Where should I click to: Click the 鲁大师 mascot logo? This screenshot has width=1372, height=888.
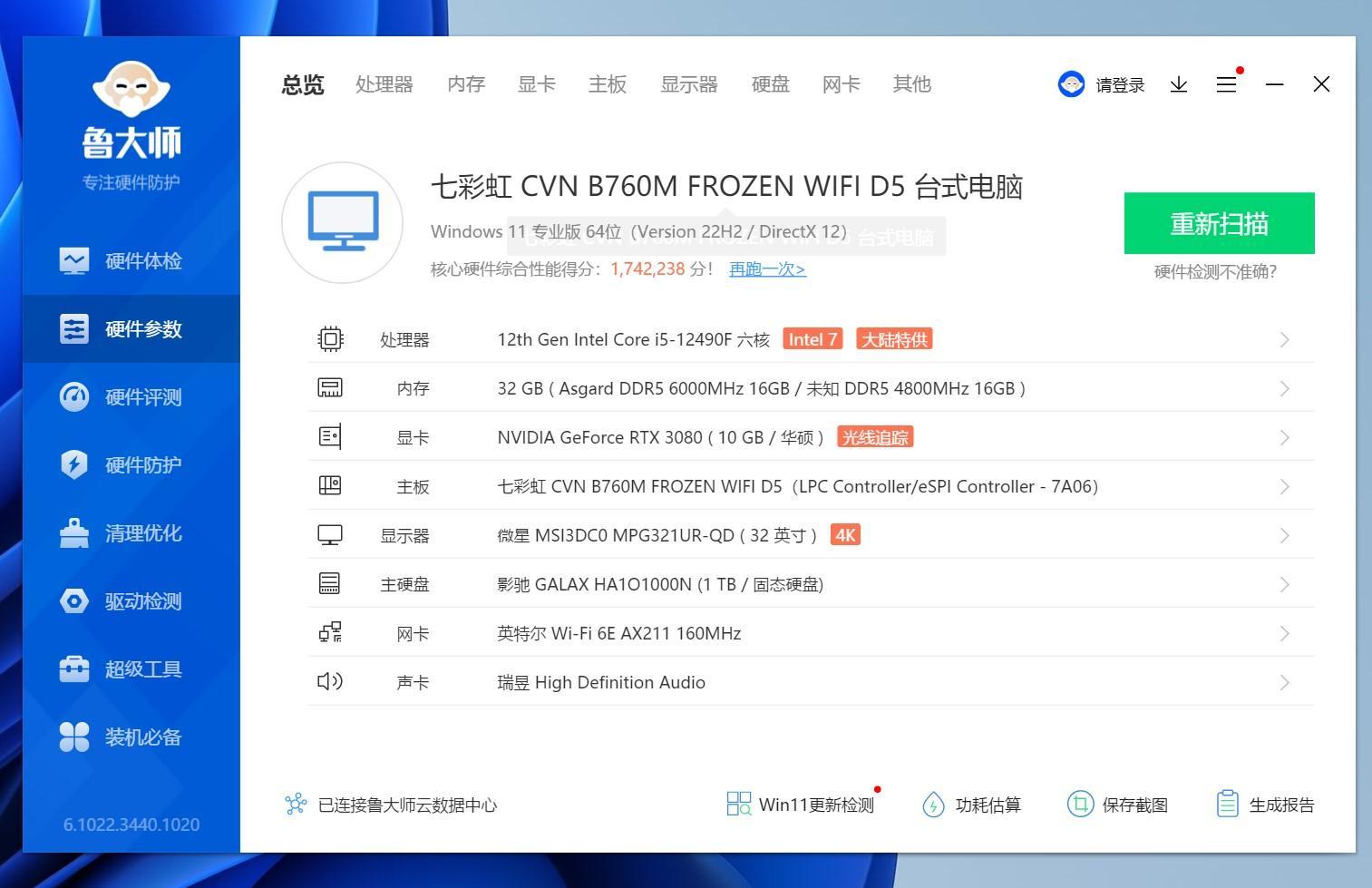click(131, 89)
